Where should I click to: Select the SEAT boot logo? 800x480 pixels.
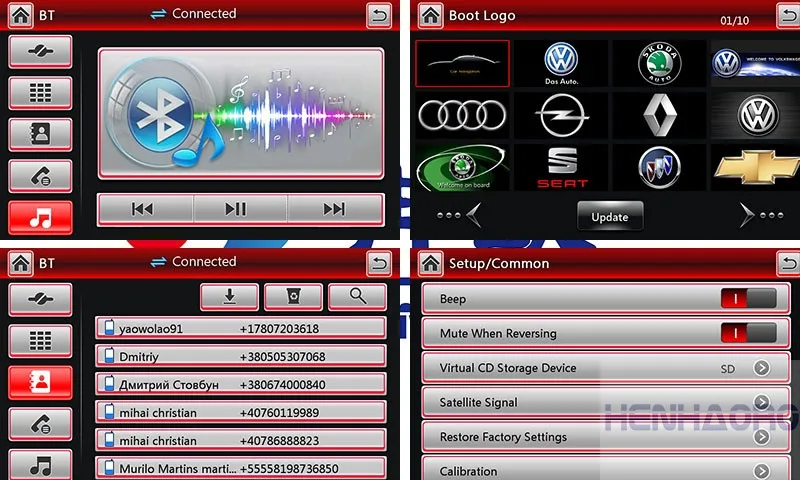tap(561, 167)
